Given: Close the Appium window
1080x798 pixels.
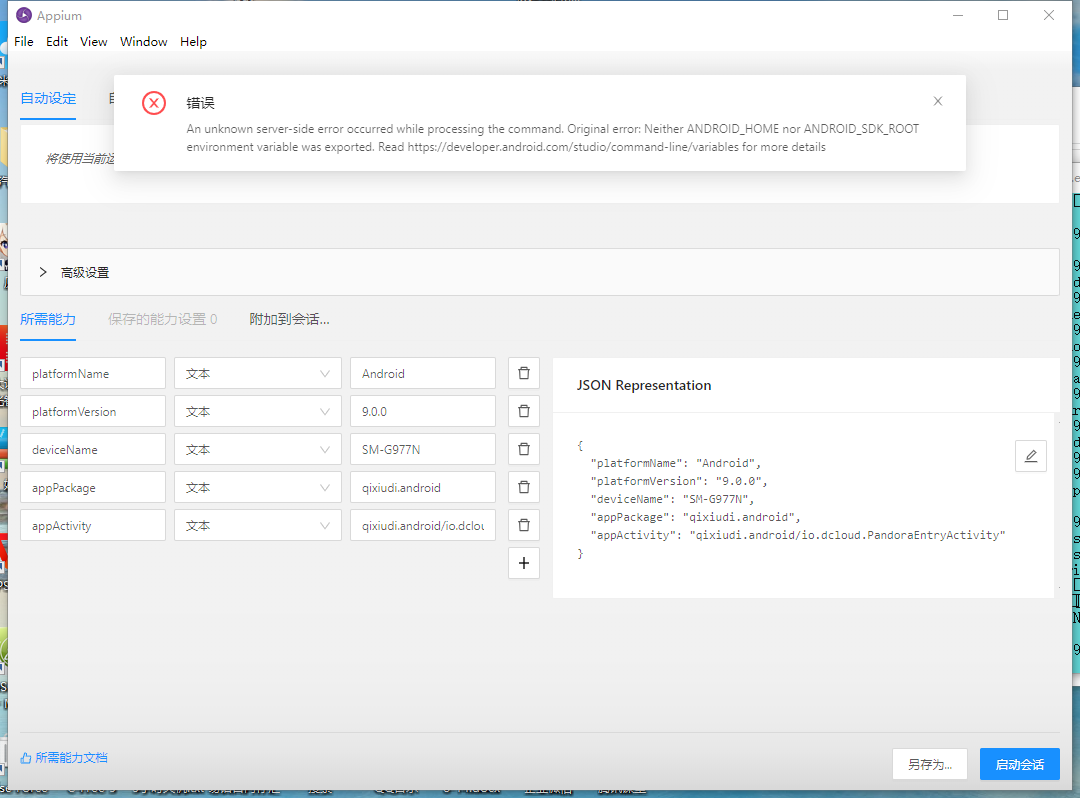Looking at the screenshot, I should pyautogui.click(x=1048, y=15).
